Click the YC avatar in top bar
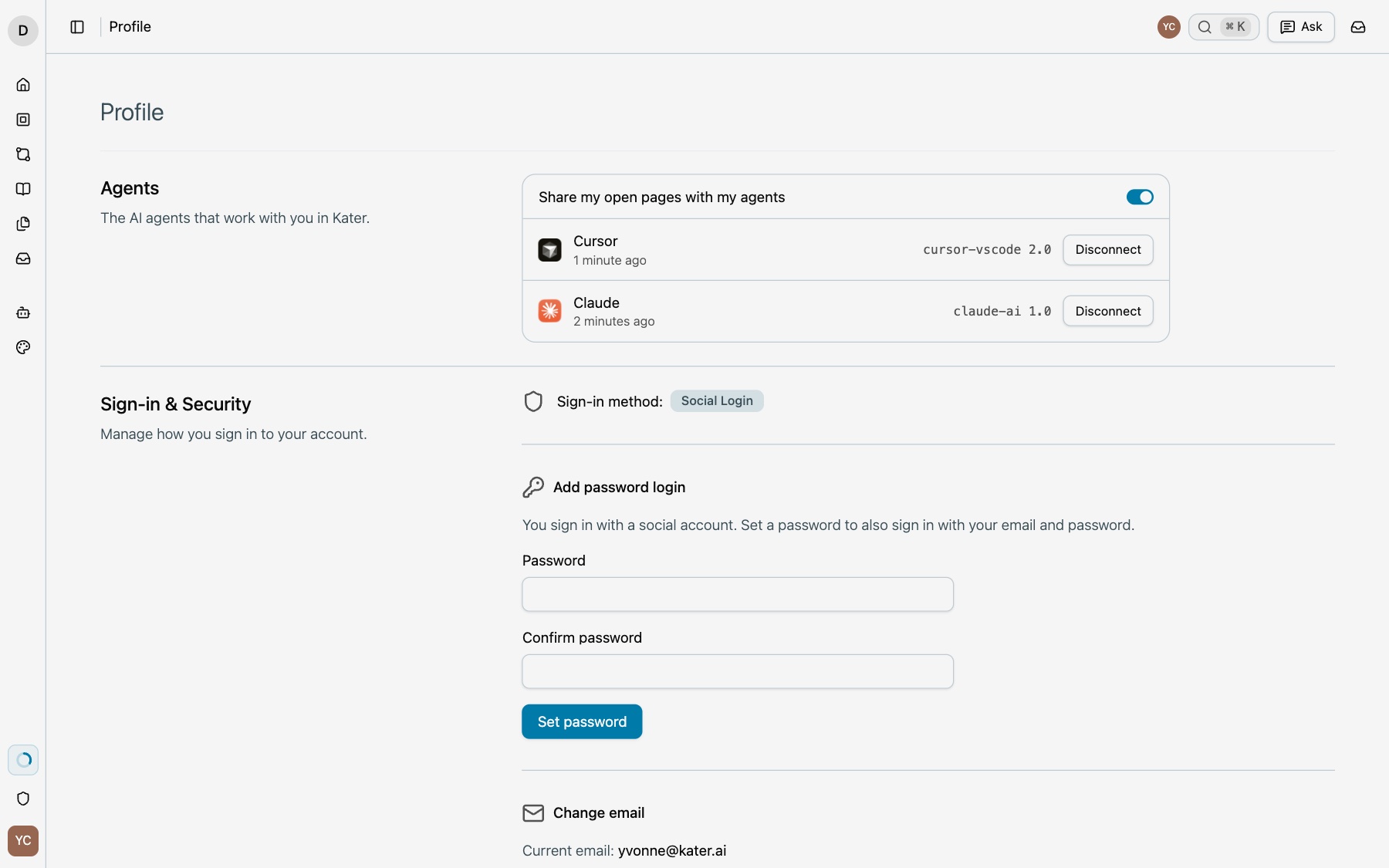Viewport: 1389px width, 868px height. (1169, 27)
